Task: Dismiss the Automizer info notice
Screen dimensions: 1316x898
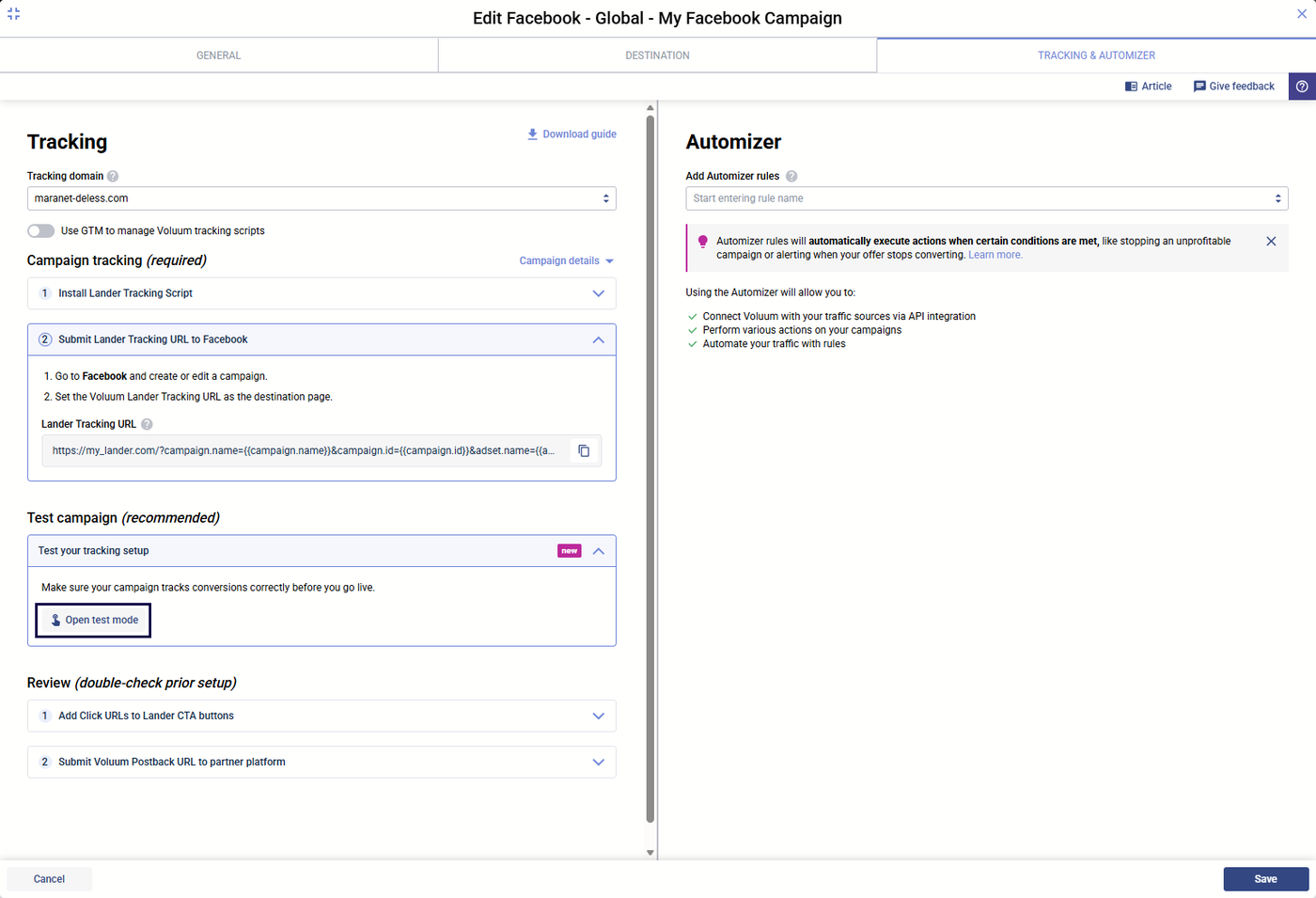Action: click(x=1271, y=242)
